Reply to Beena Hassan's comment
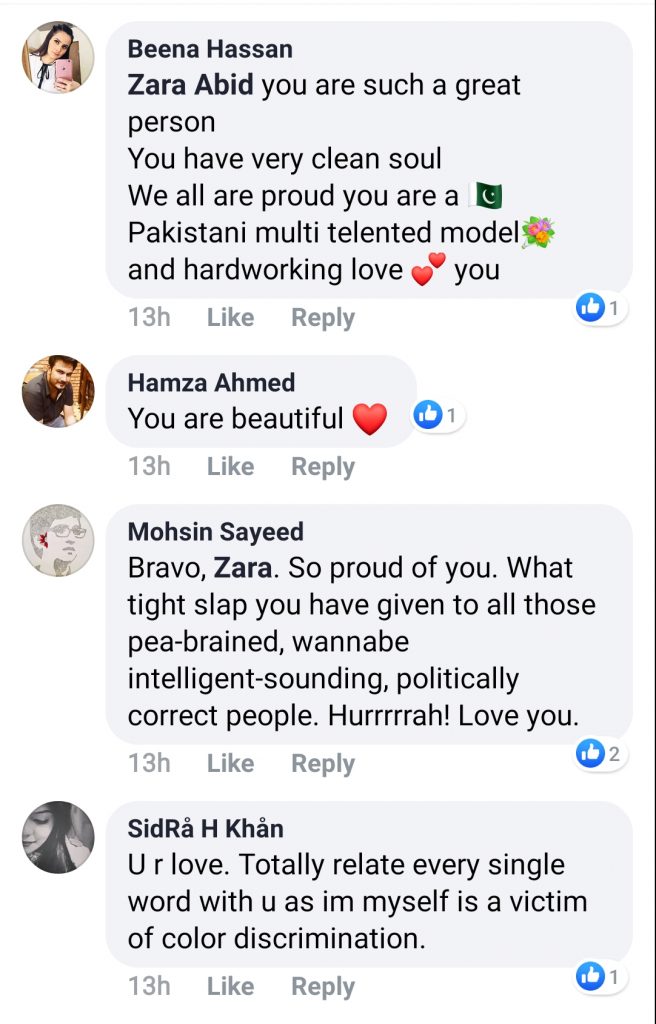 (322, 318)
